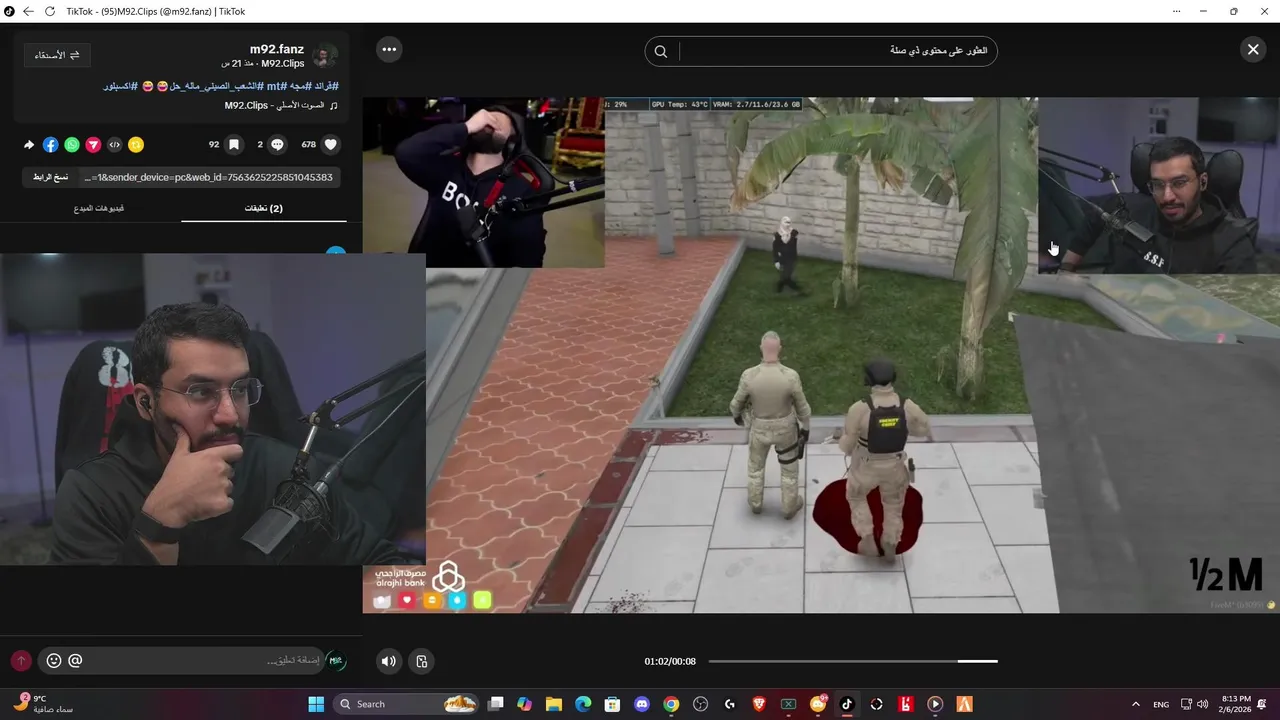The height and width of the screenshot is (720, 1280).
Task: Seek on the video progress bar
Action: pos(853,661)
